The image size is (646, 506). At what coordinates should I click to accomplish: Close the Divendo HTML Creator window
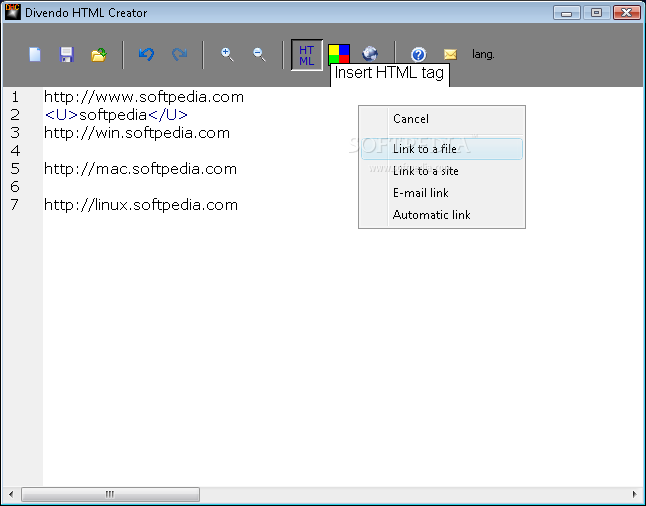coord(627,13)
